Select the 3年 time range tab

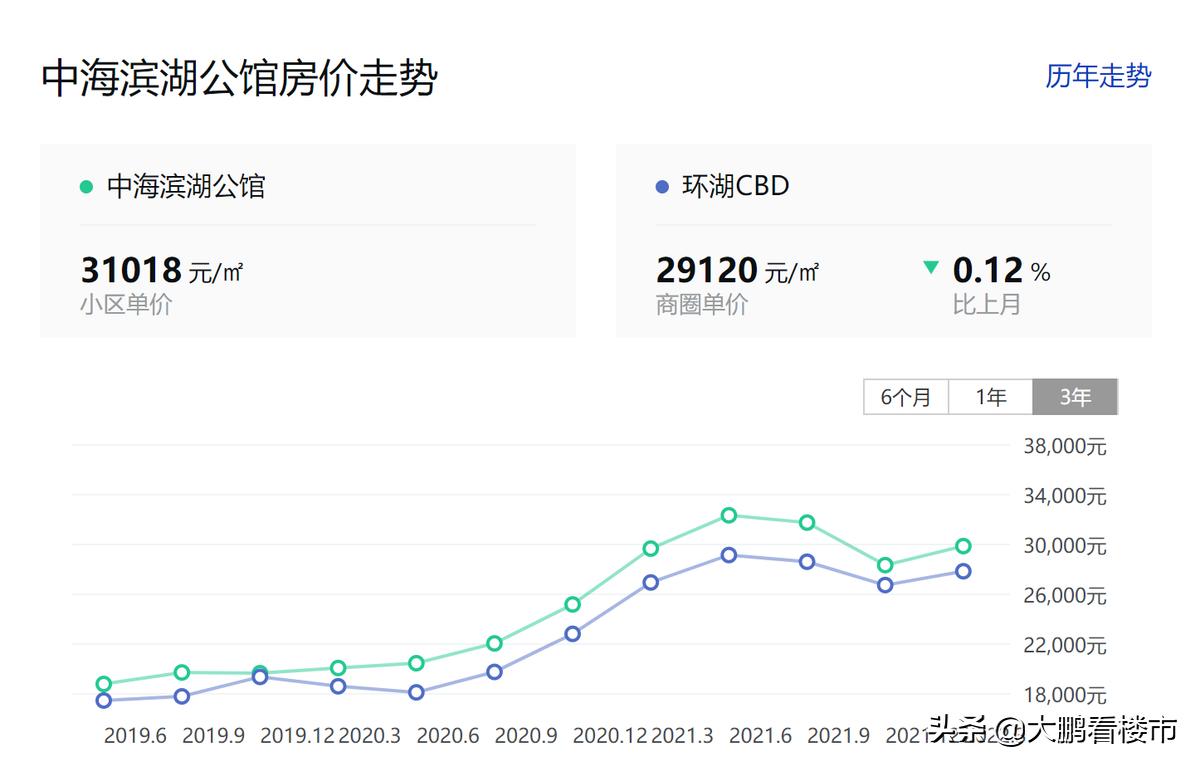pyautogui.click(x=1075, y=397)
